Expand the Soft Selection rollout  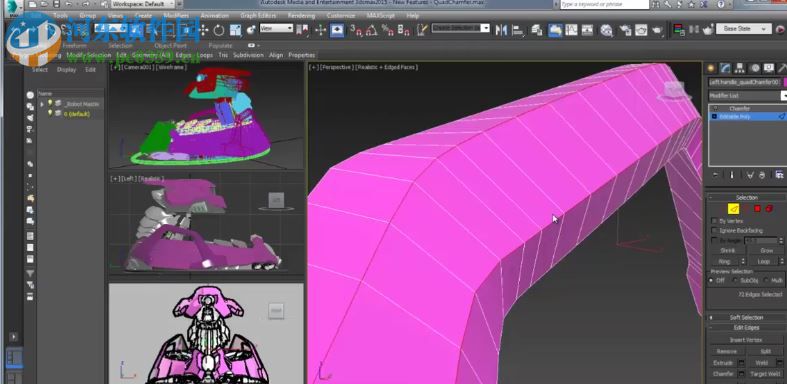point(746,317)
